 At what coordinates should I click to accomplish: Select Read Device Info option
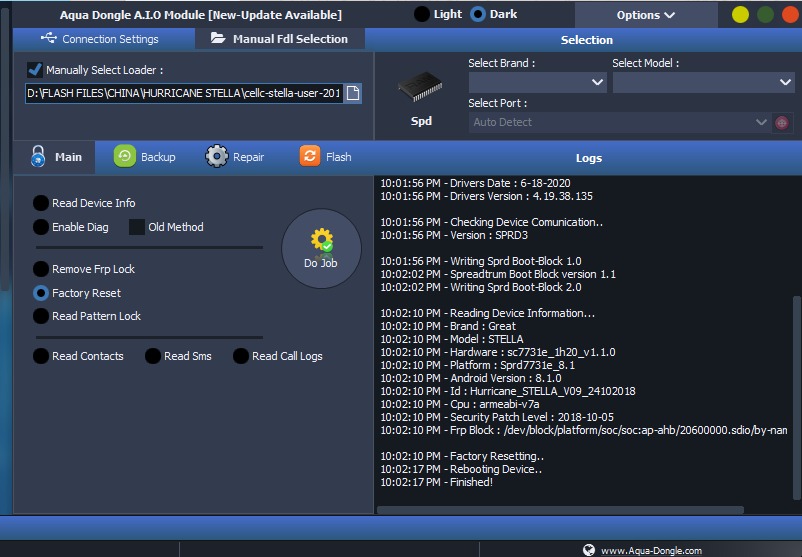tap(41, 203)
